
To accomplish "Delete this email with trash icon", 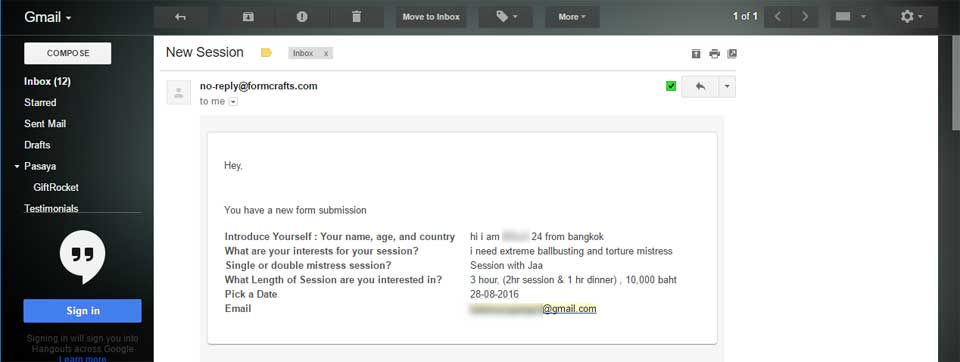I will pyautogui.click(x=356, y=17).
